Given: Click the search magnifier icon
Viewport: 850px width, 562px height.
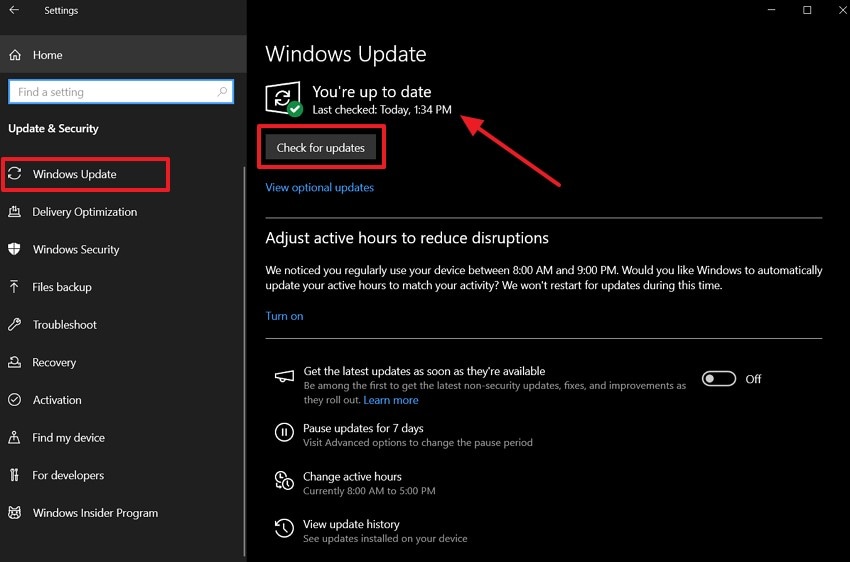Looking at the screenshot, I should coord(222,92).
